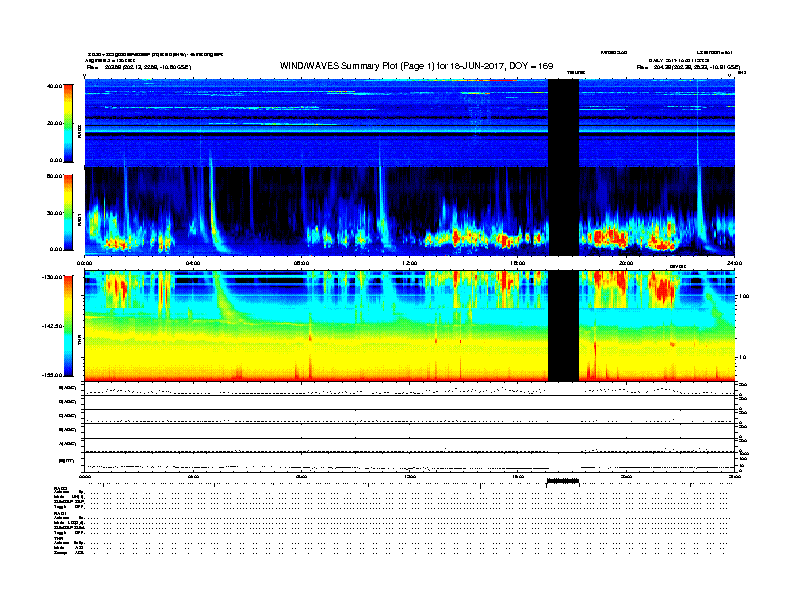Click the 16:00 tick label under RAD1 spectrogram
Screen dimensions: 792x612
518,263
